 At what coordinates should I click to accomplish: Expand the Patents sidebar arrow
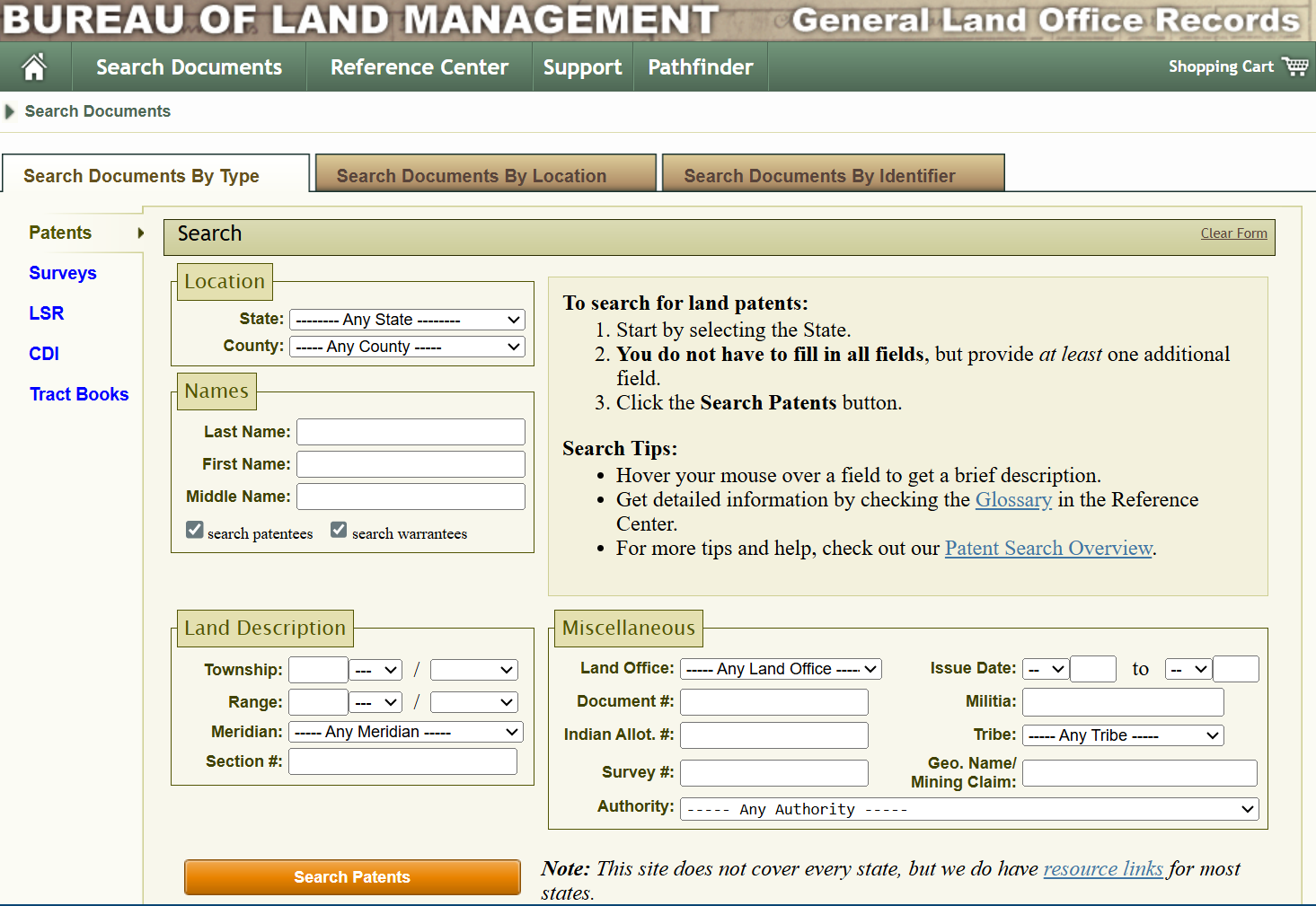(140, 233)
